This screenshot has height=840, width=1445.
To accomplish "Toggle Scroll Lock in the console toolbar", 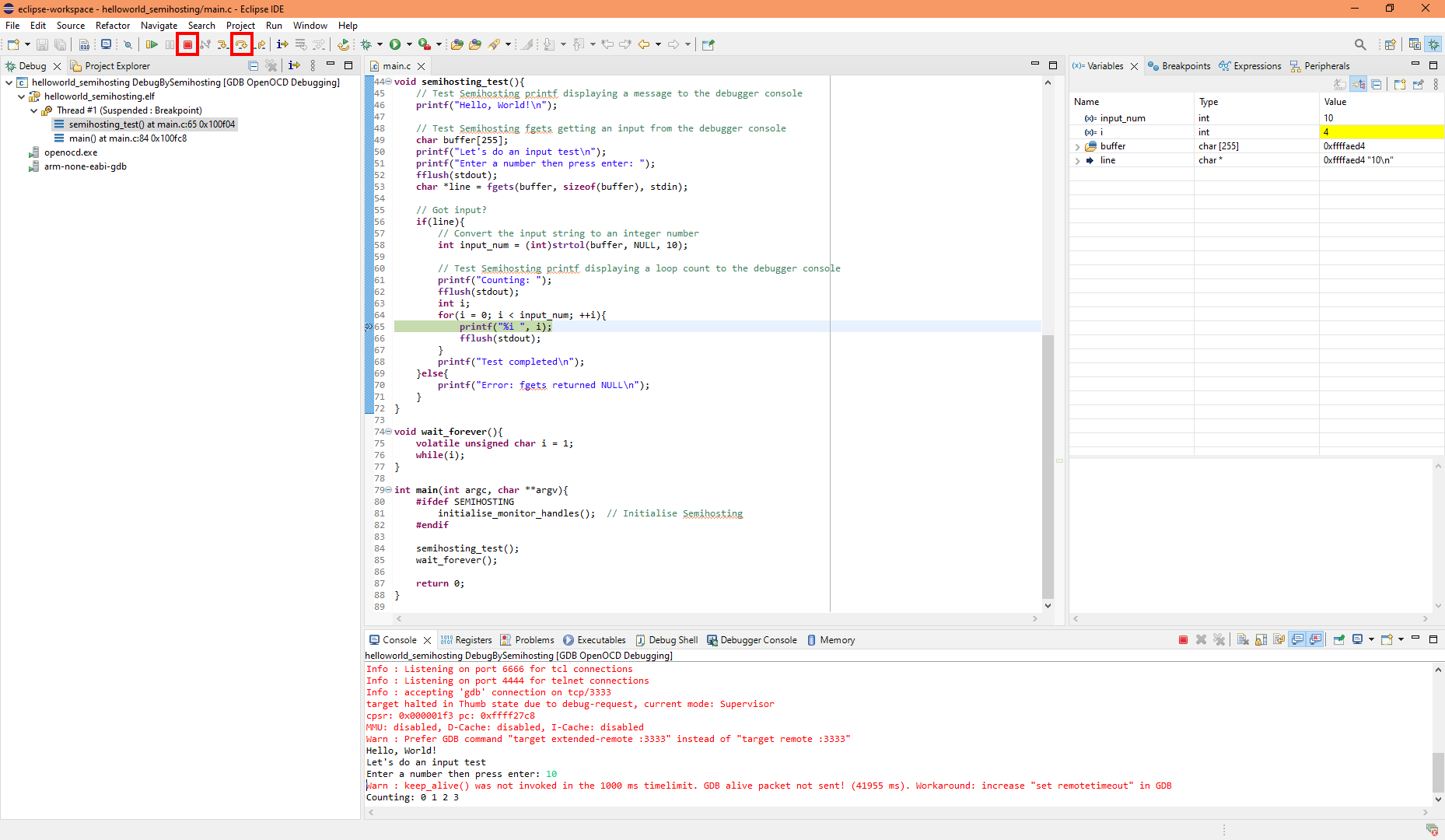I will click(x=1261, y=639).
